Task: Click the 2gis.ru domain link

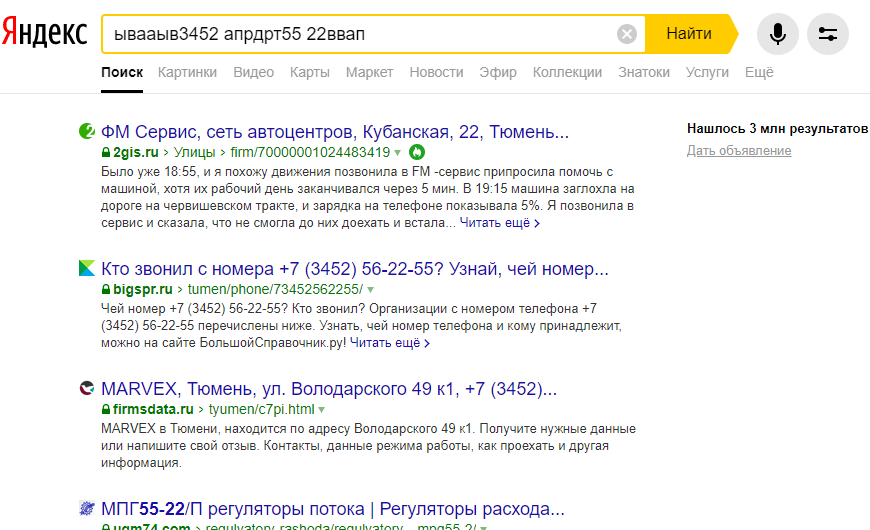Action: 135,152
